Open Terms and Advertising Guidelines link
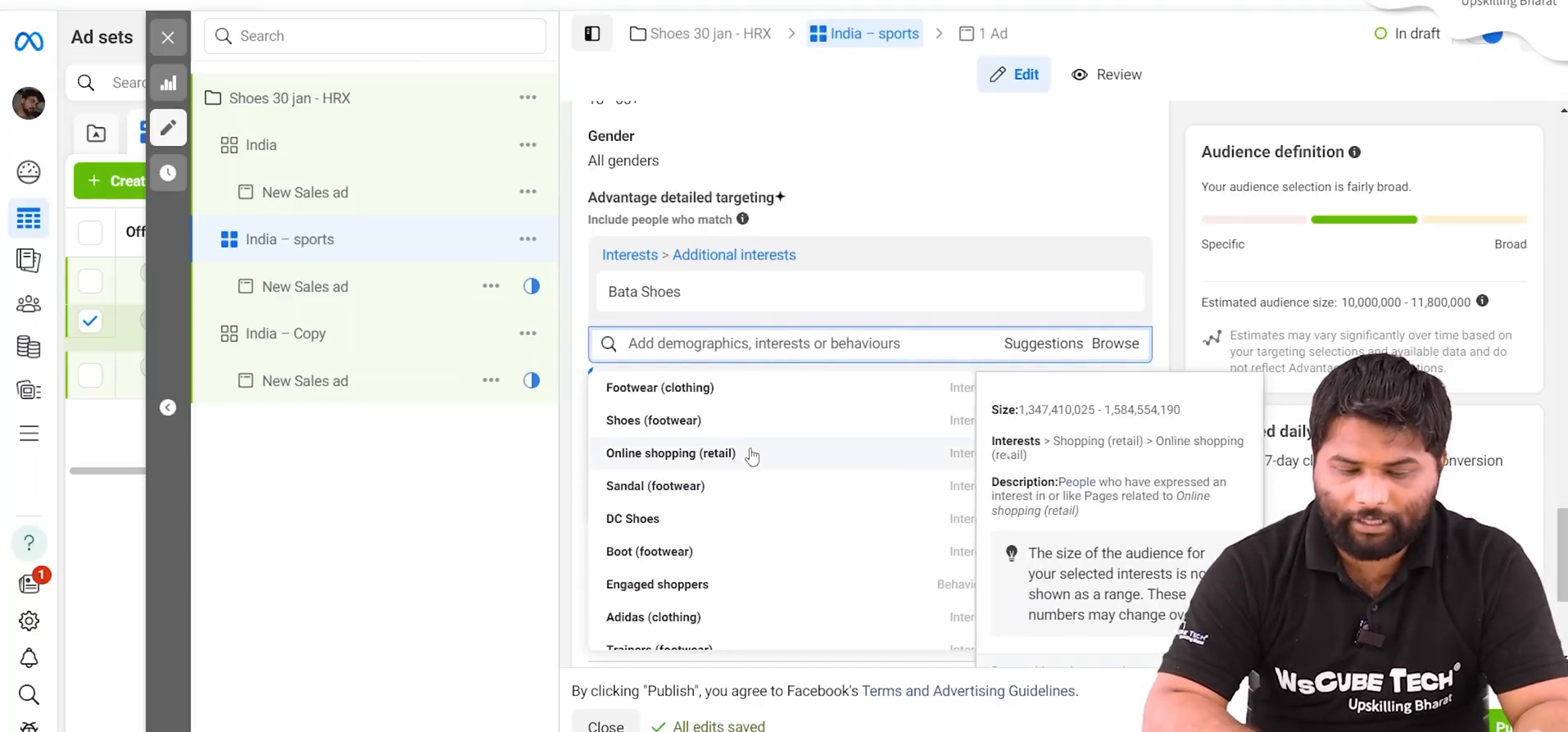The width and height of the screenshot is (1568, 732). (x=968, y=691)
